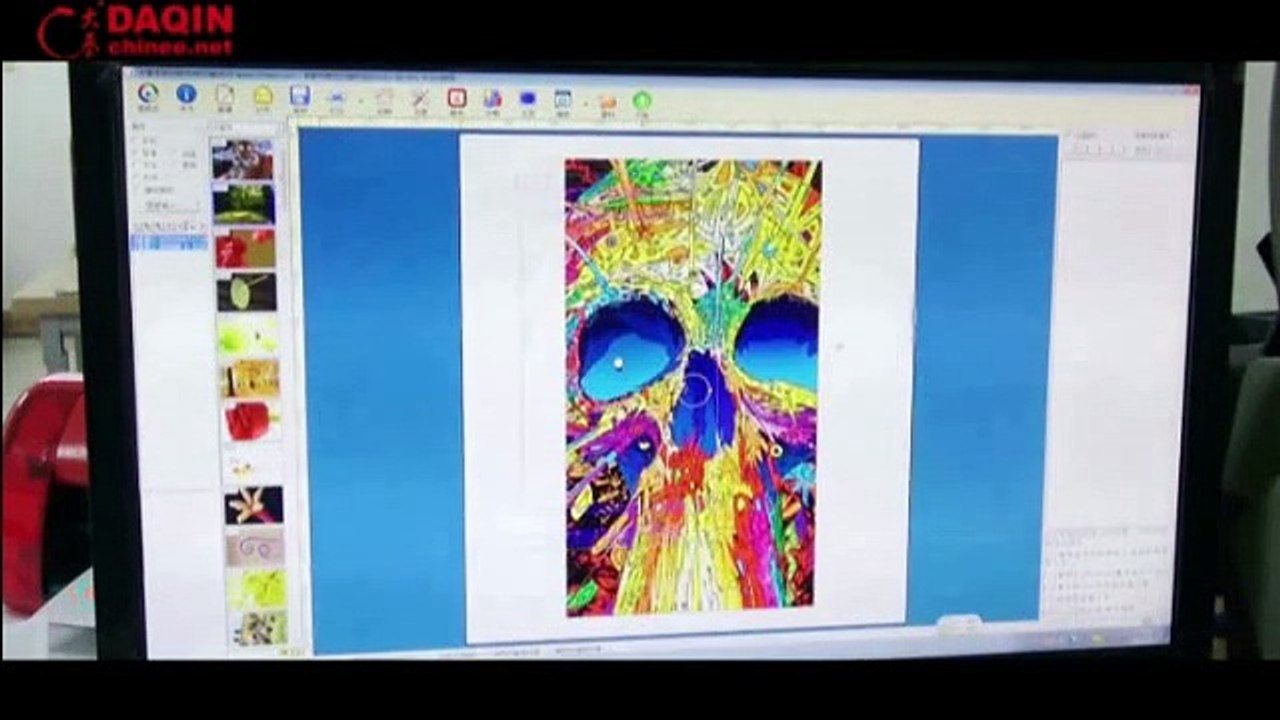Viewport: 1280px width, 720px height.
Task: Open the blue info icon in the toolbar
Action: (186, 94)
